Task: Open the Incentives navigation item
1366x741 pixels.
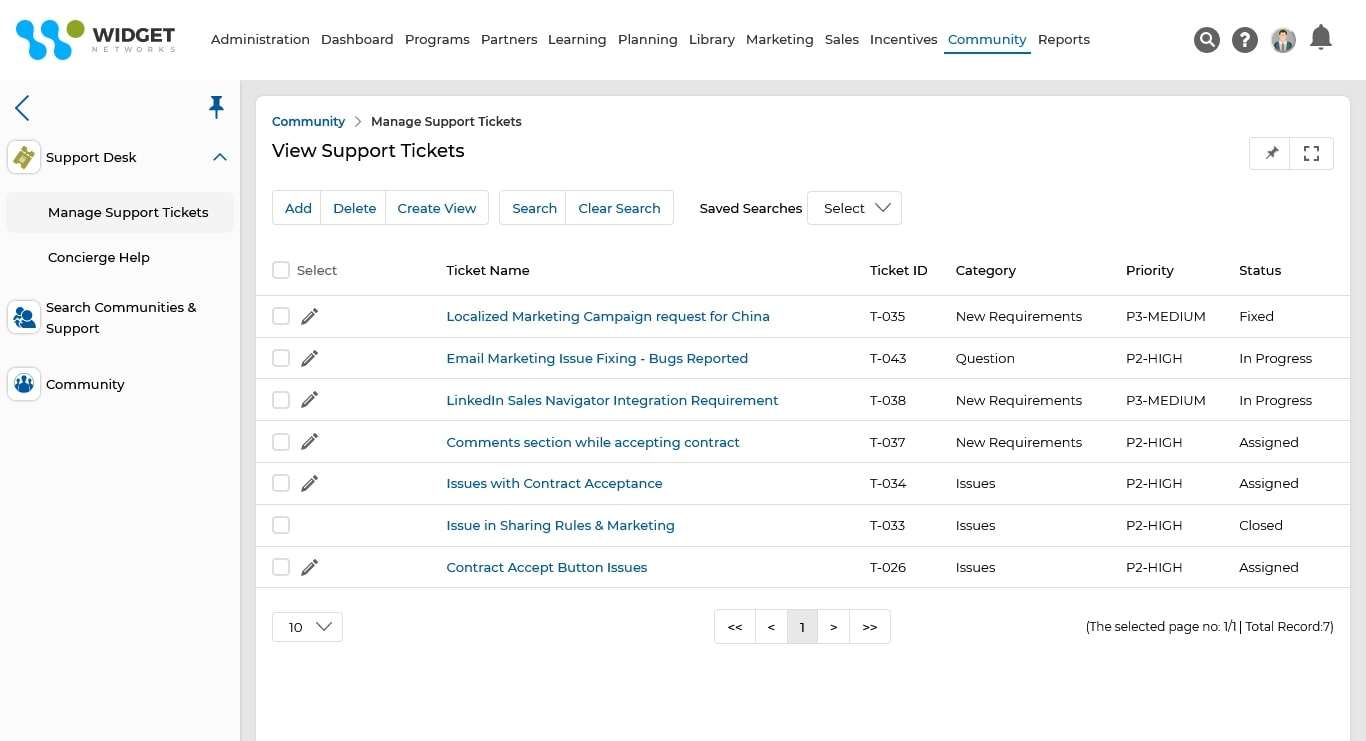Action: [x=903, y=39]
